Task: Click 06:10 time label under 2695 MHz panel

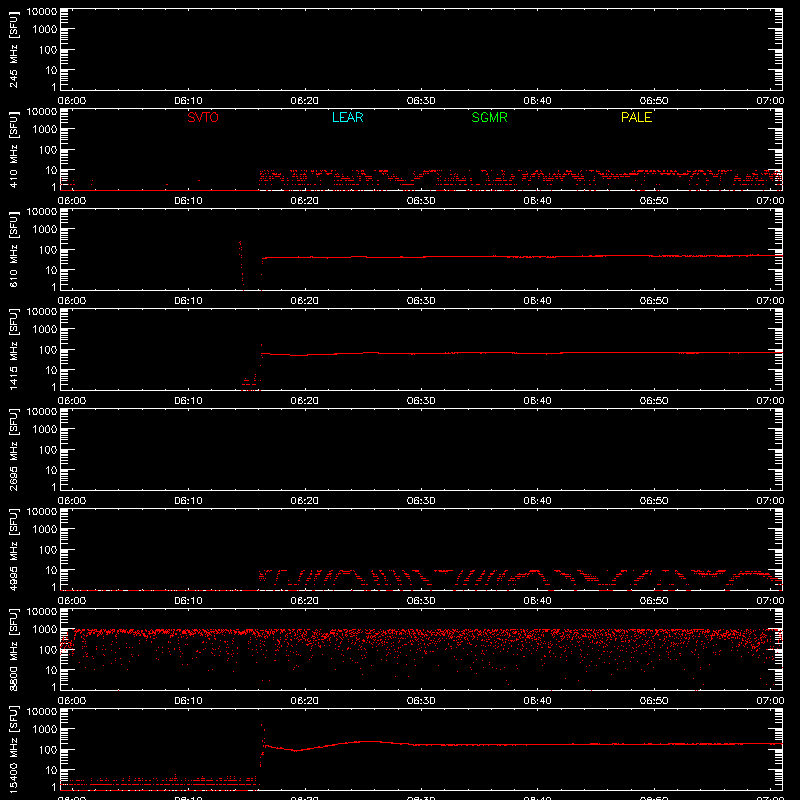Action: point(188,501)
